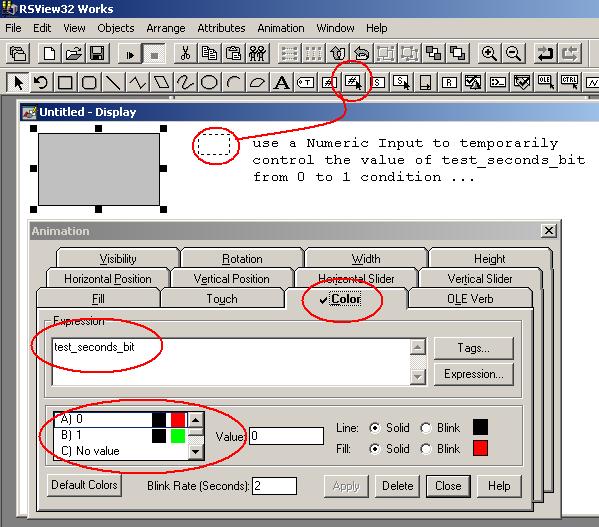599x527 pixels.
Task: Select the Rounded Rectangle tool
Action: 89,82
